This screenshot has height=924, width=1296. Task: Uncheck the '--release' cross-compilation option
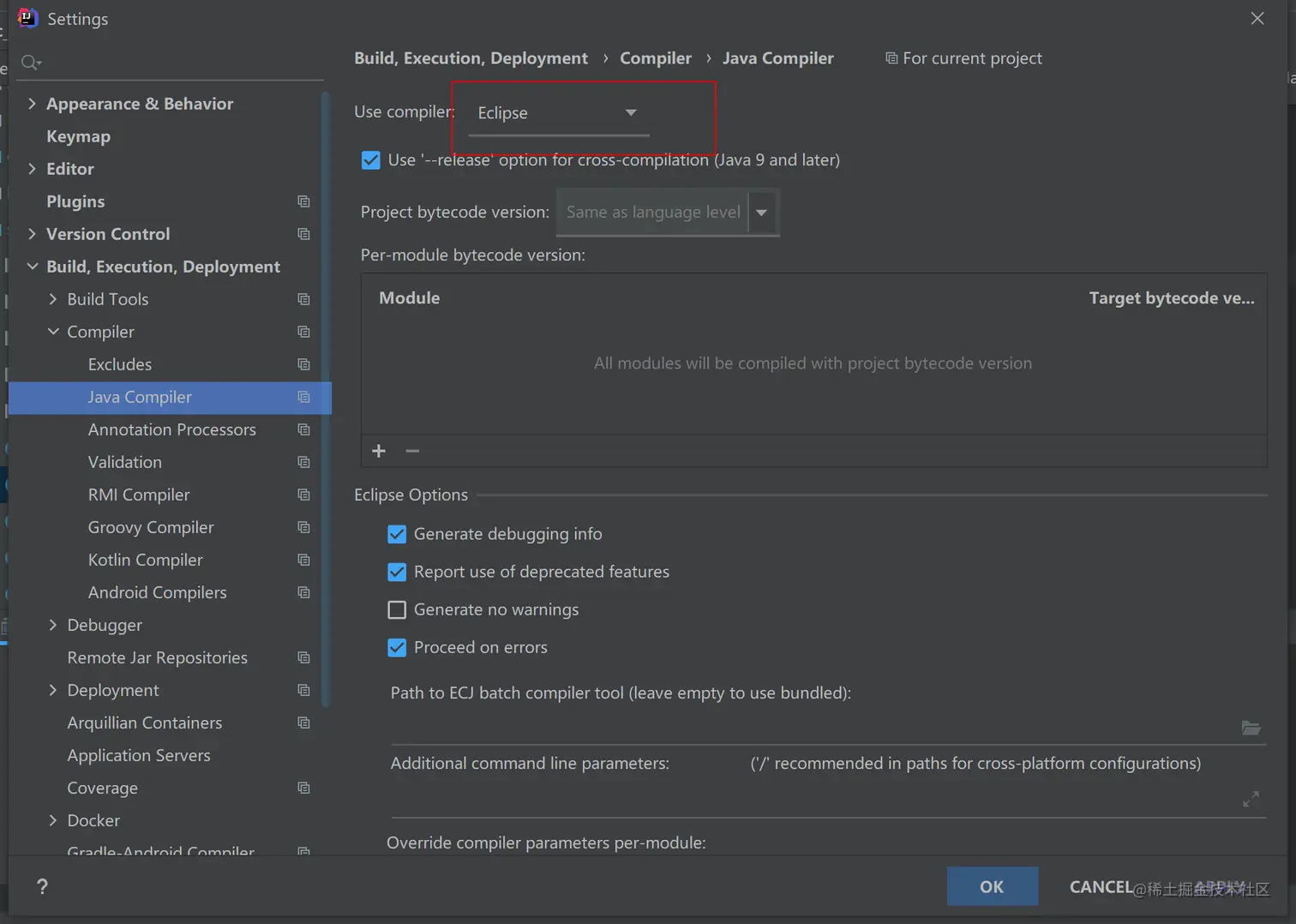click(371, 160)
